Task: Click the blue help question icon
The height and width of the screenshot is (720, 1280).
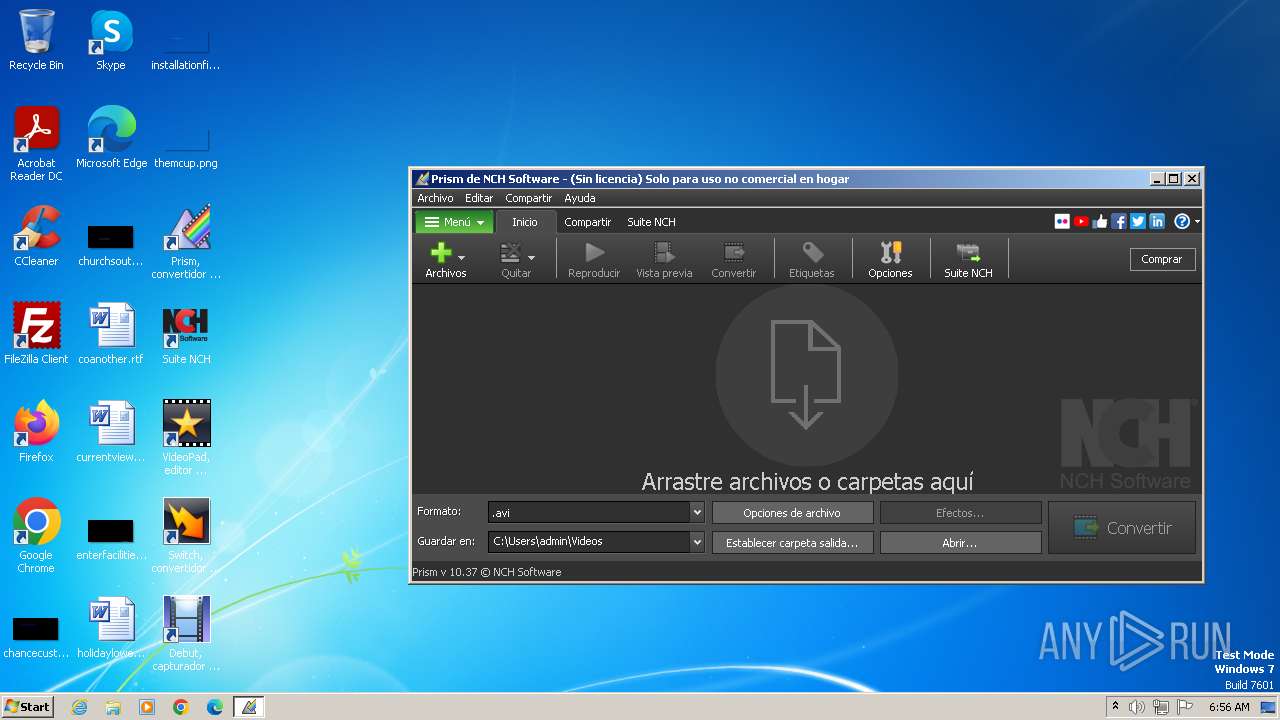Action: point(1182,222)
